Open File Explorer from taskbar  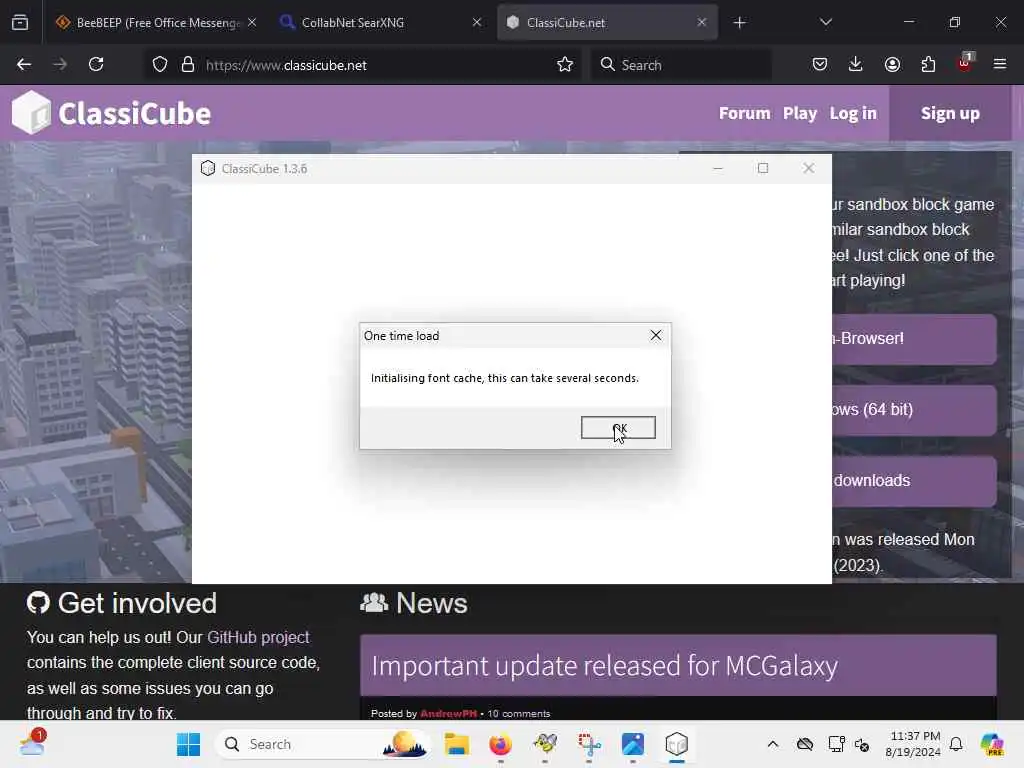point(456,744)
